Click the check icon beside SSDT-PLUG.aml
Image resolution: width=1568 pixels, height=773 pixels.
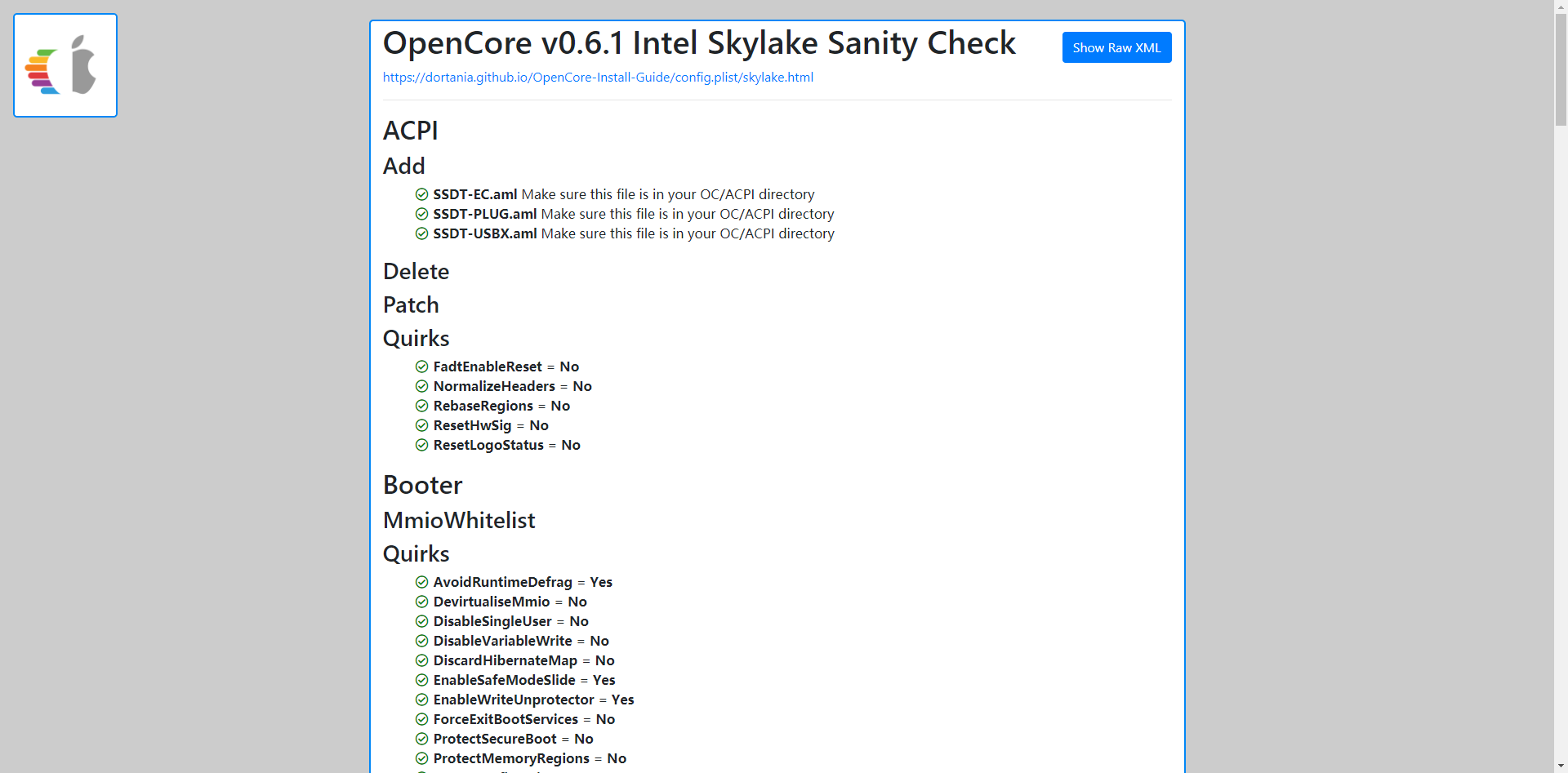pos(421,214)
